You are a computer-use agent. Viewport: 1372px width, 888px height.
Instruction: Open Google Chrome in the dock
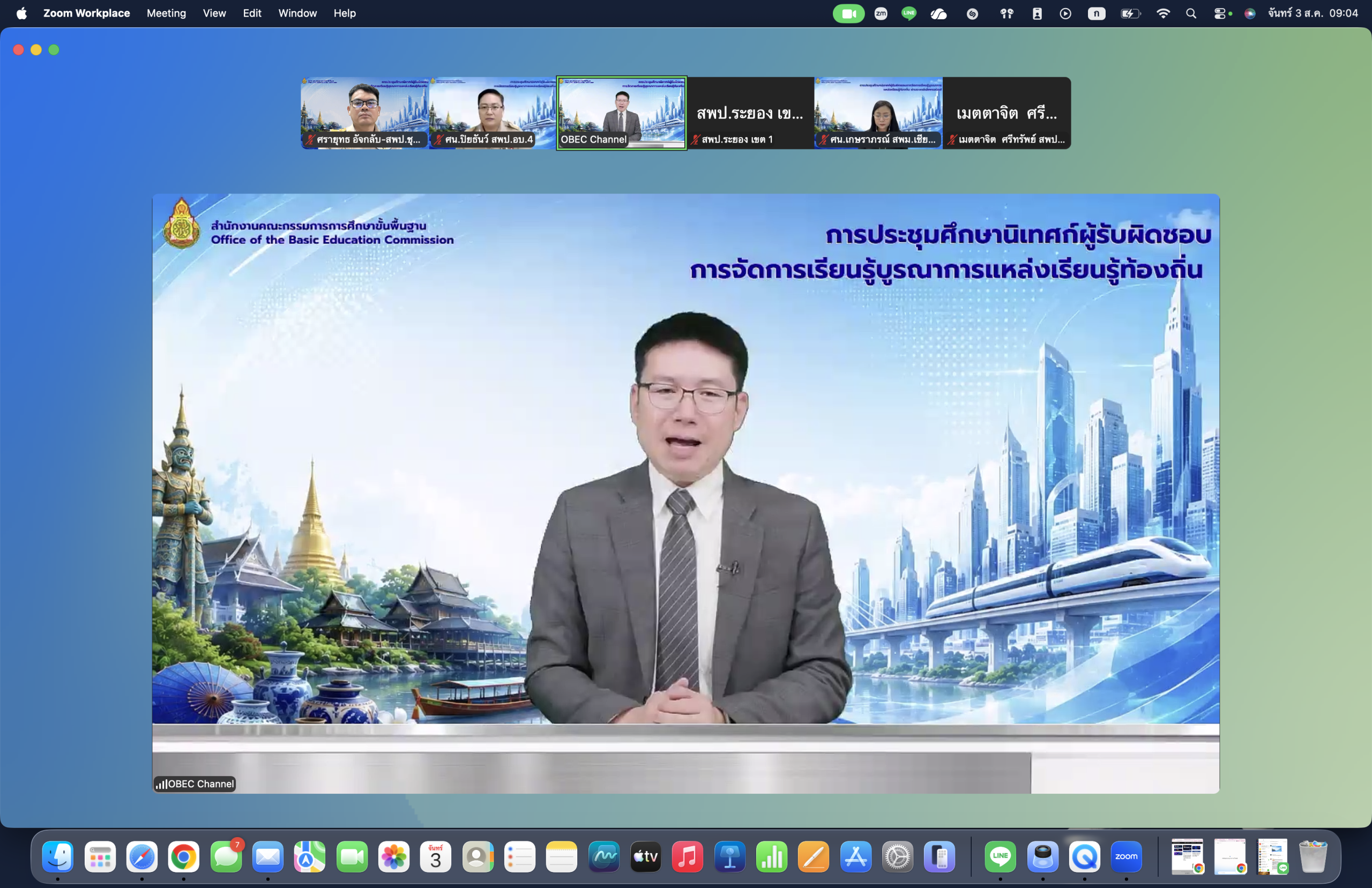point(183,856)
